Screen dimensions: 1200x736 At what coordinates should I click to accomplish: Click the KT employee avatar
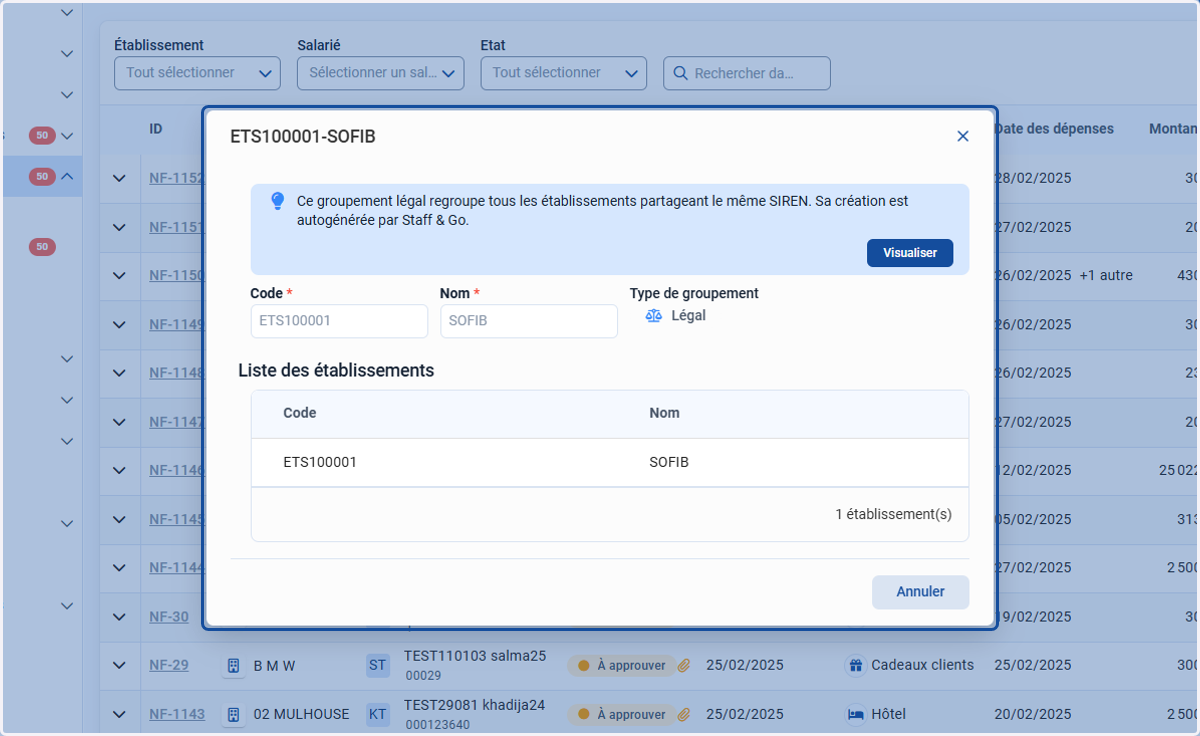(378, 714)
